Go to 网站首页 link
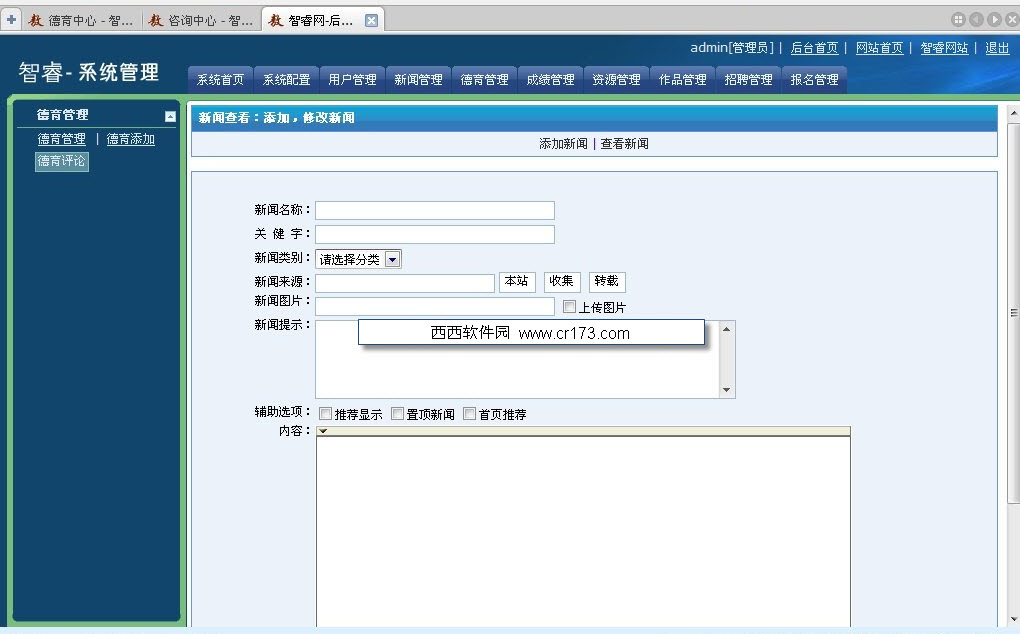This screenshot has width=1020, height=634. [879, 47]
